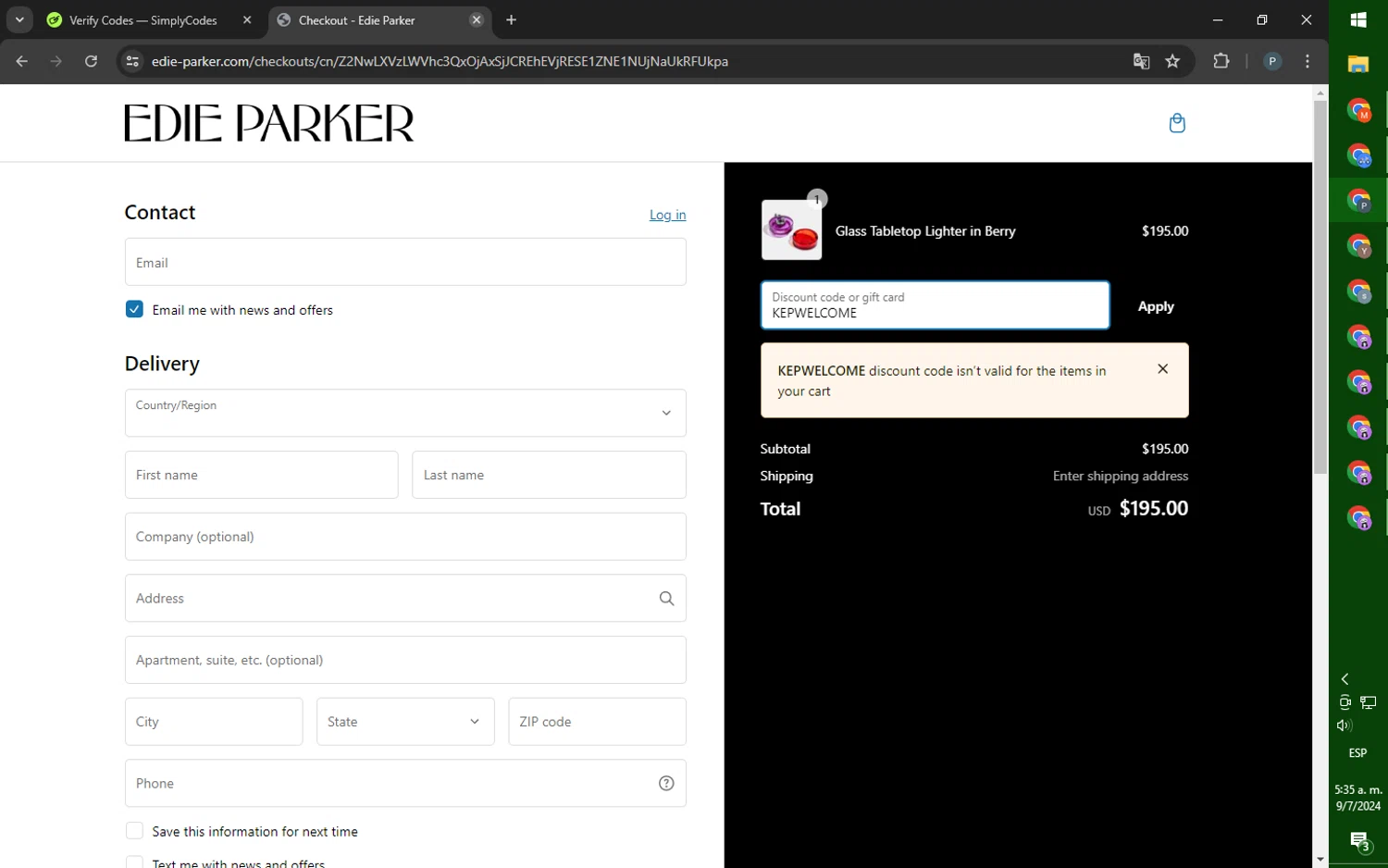Click the browser forward arrow
The image size is (1388, 868).
coord(56,61)
